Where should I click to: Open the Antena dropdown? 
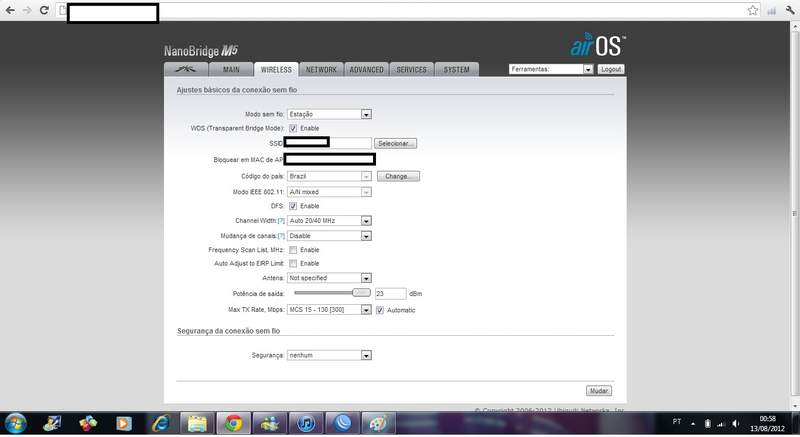[x=329, y=278]
